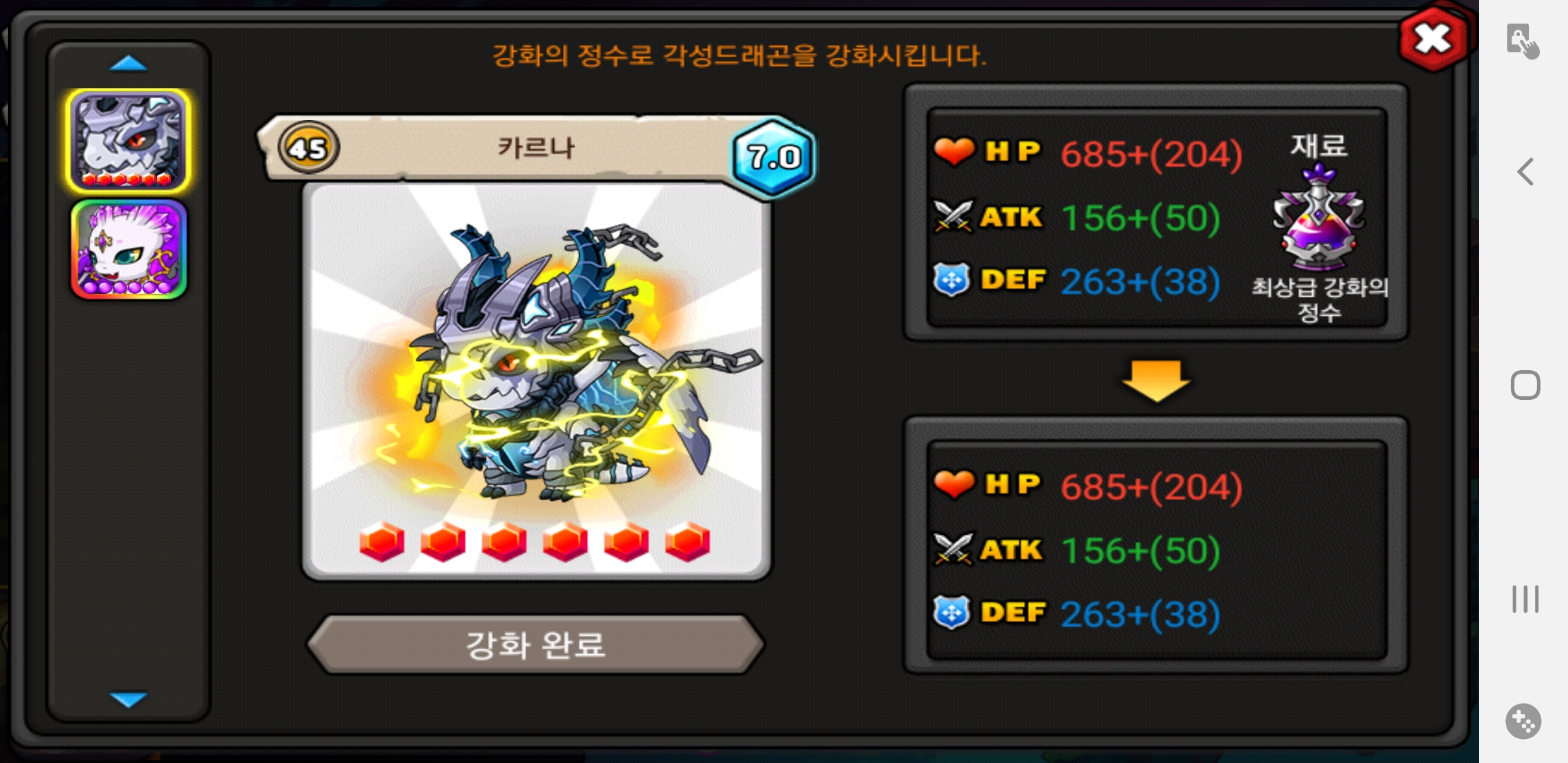Tap the Android home button
The width and height of the screenshot is (1568, 763).
click(1526, 385)
